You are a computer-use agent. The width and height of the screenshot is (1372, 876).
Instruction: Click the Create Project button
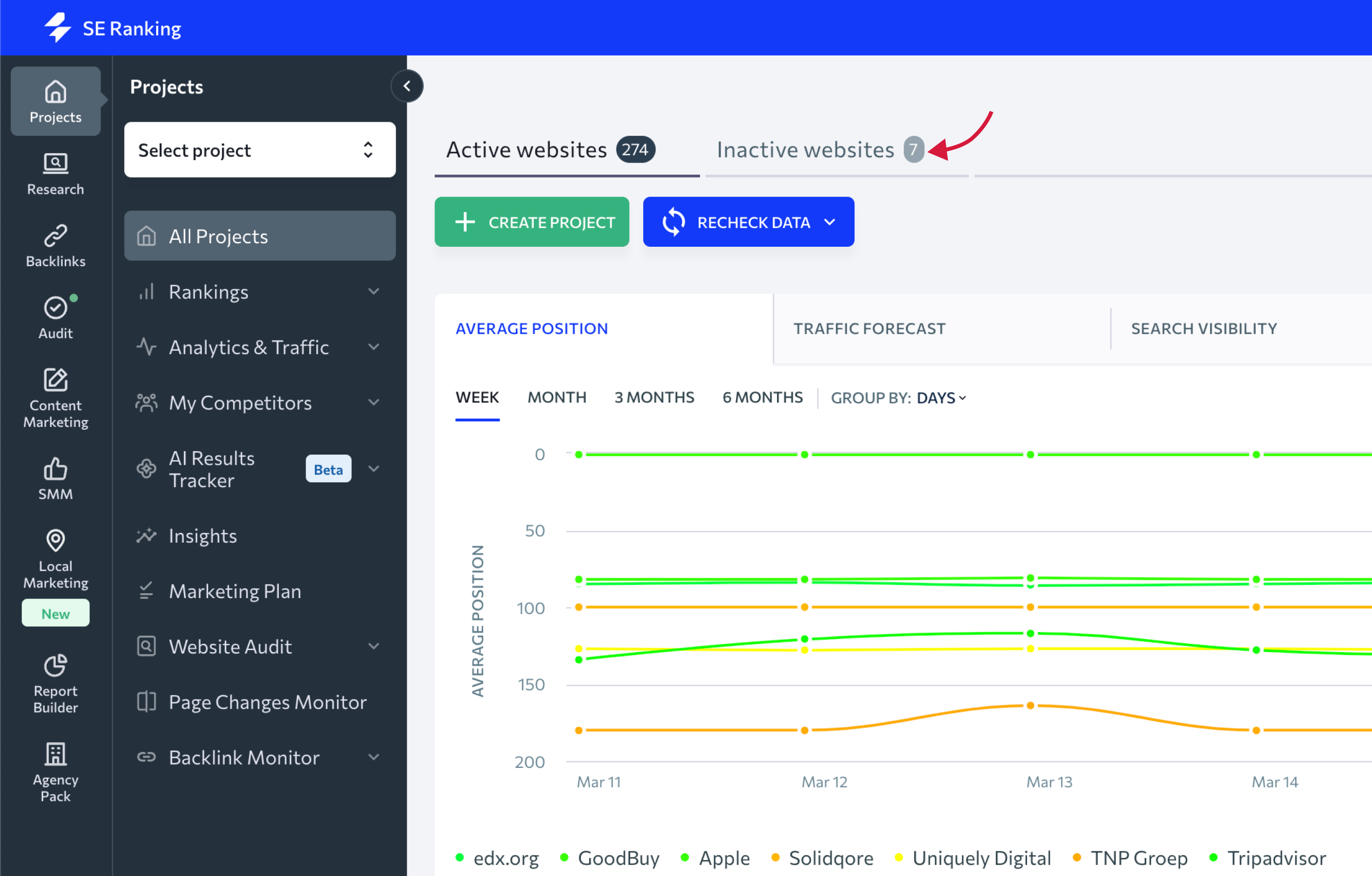532,222
